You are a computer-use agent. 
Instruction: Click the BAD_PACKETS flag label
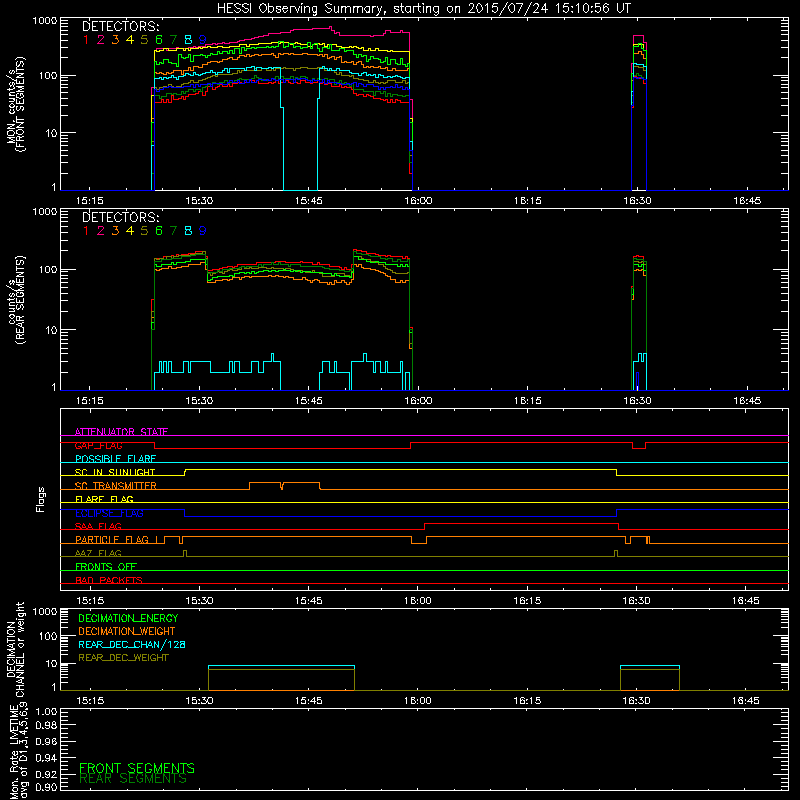pyautogui.click(x=109, y=580)
